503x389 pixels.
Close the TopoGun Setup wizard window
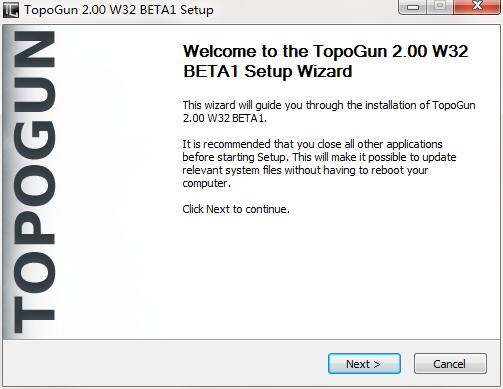[477, 7]
